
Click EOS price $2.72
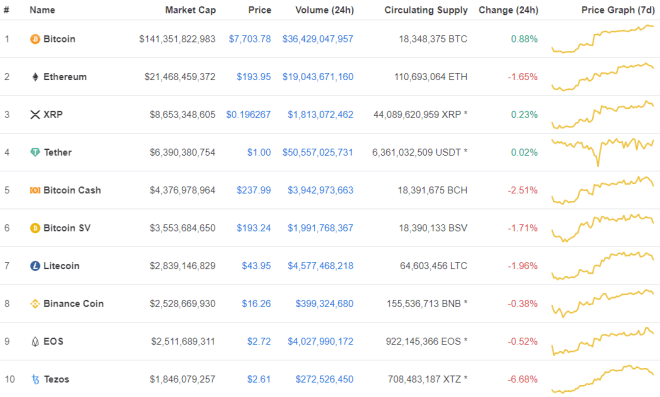[259, 341]
